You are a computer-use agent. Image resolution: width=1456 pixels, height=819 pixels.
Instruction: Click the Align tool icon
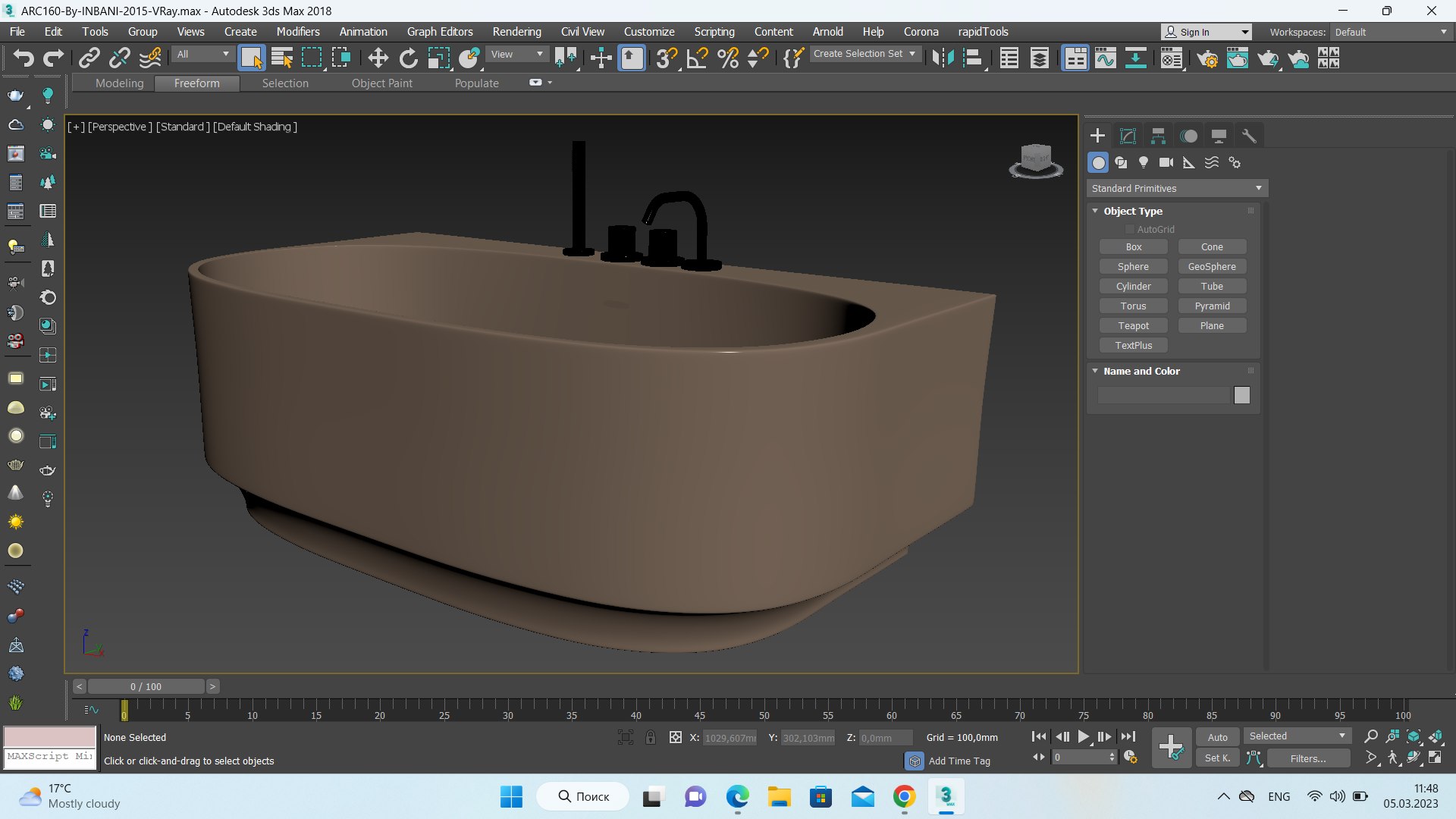(x=973, y=58)
